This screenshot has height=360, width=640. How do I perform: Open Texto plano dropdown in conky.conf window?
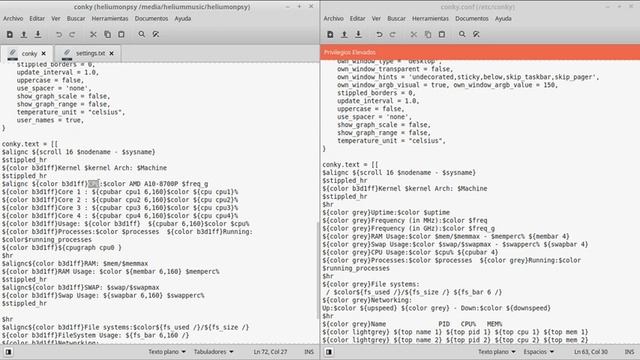coord(497,352)
